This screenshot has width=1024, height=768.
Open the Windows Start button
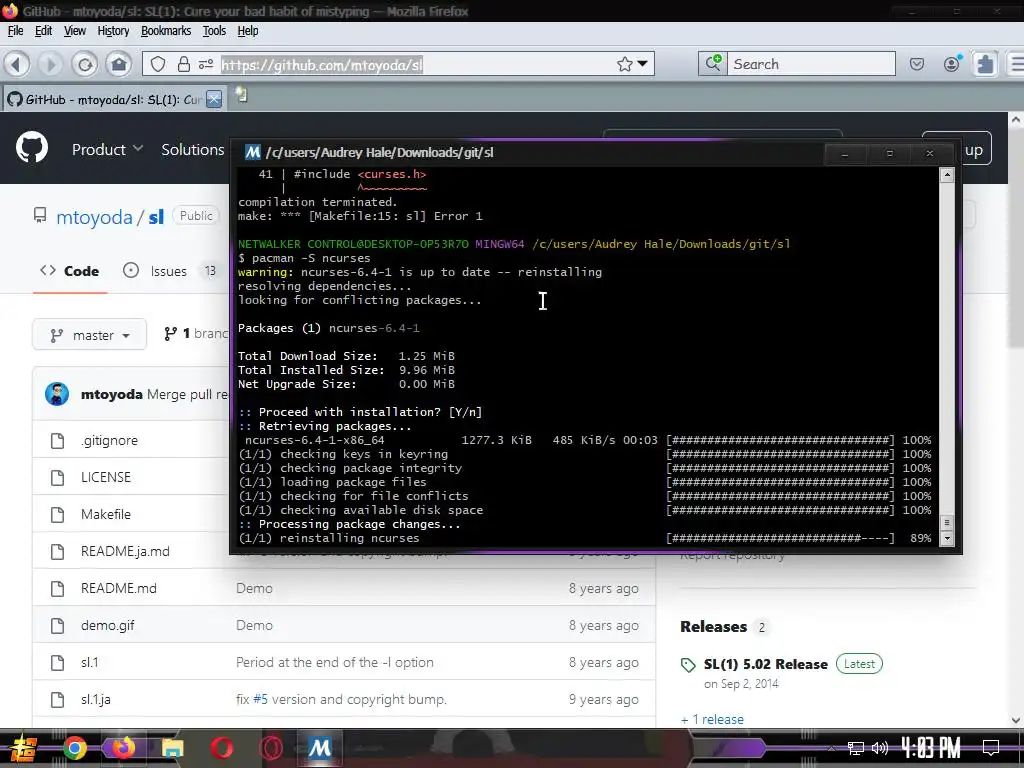[x=23, y=748]
